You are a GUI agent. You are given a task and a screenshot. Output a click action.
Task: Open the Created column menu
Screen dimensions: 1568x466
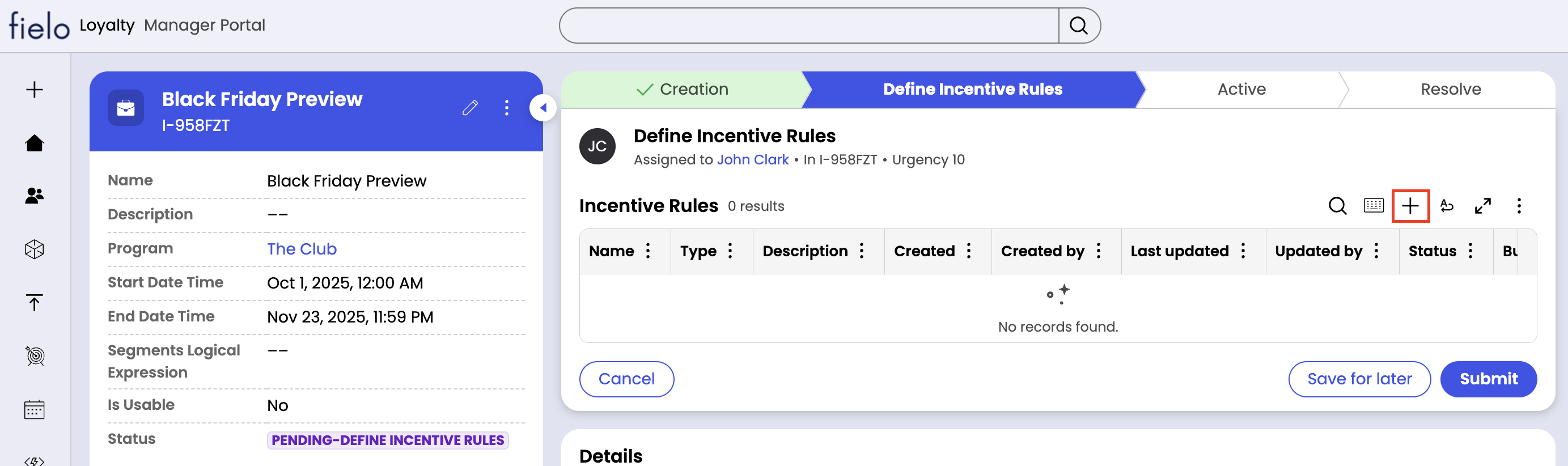(969, 251)
